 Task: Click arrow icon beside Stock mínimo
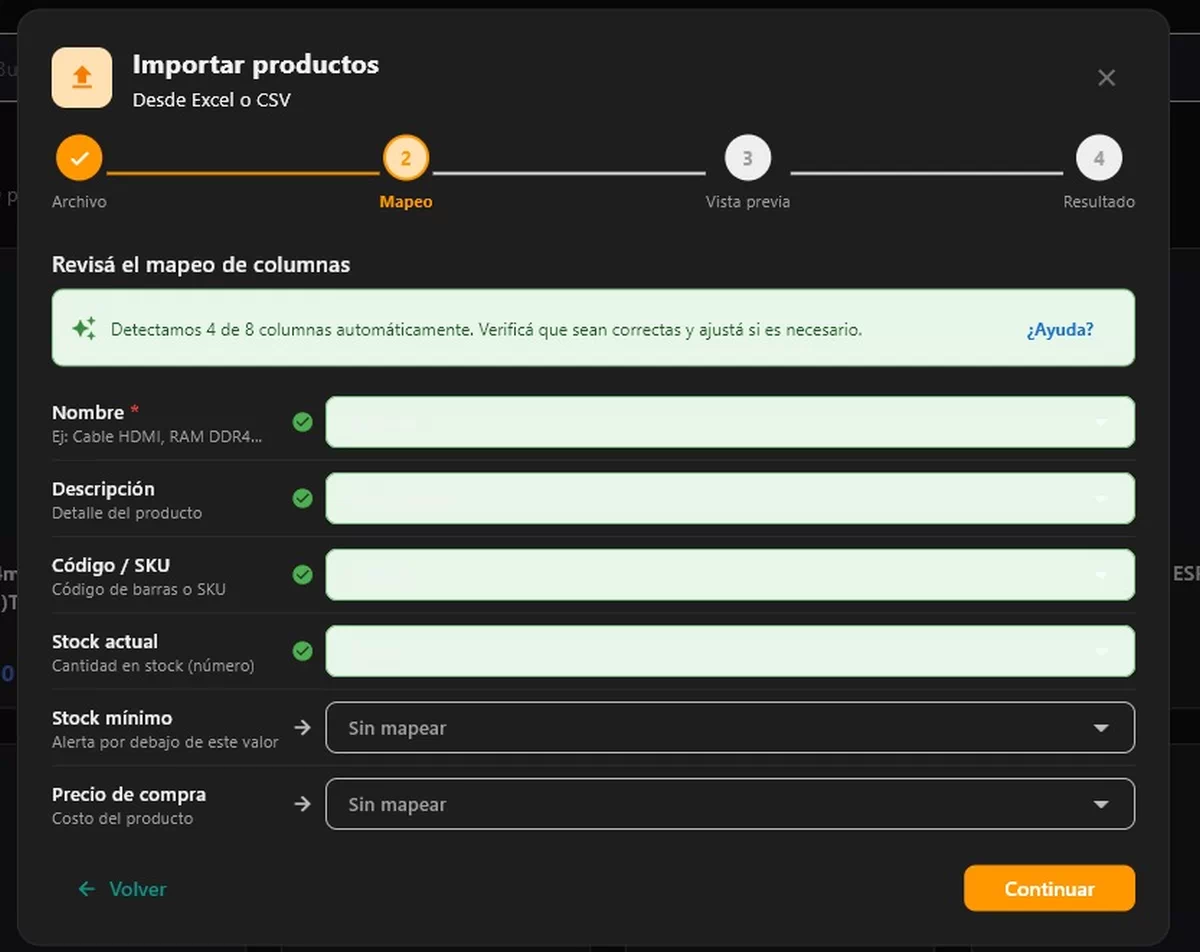[302, 728]
